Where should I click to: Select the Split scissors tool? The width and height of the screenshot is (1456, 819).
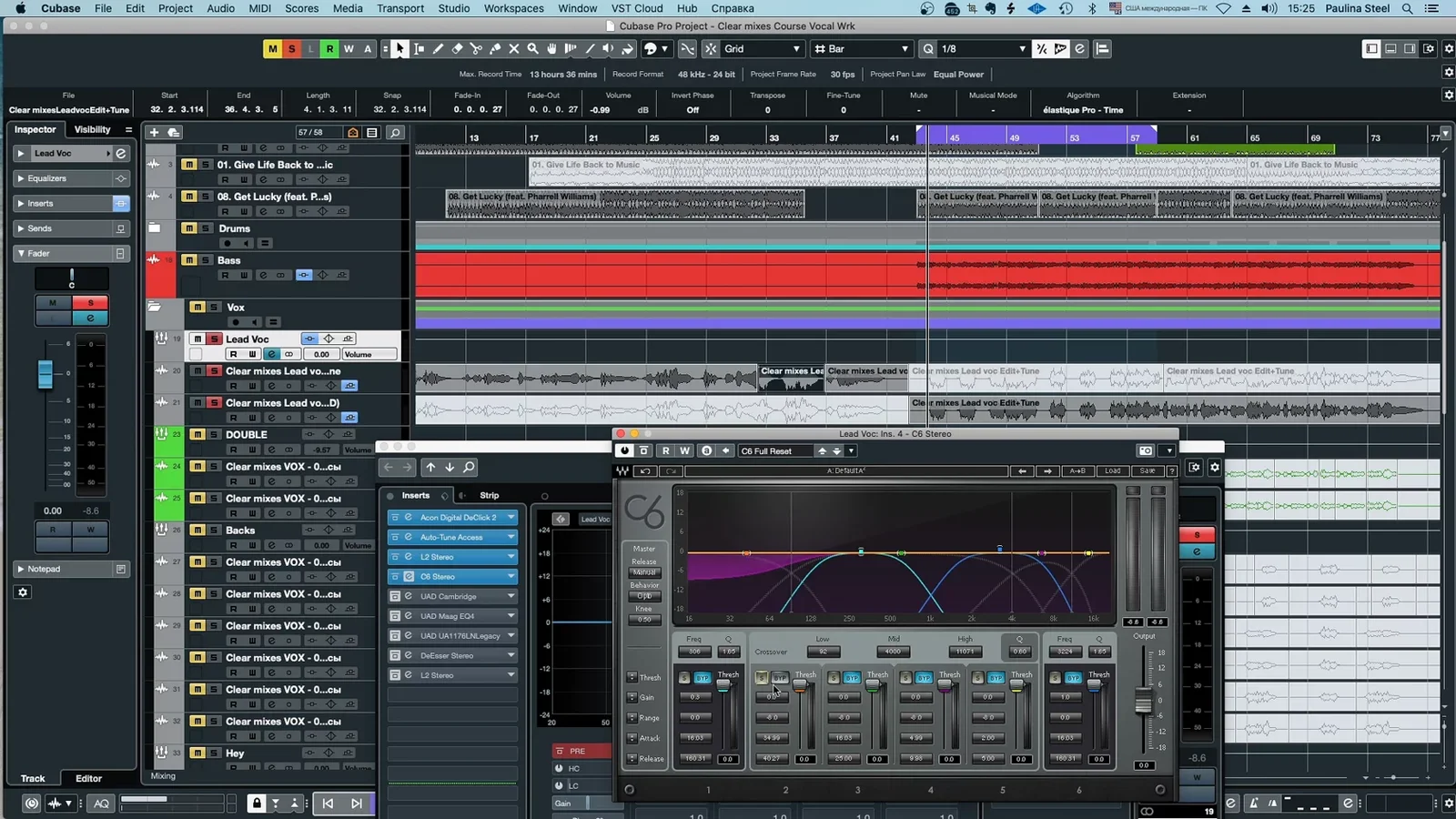pyautogui.click(x=476, y=49)
